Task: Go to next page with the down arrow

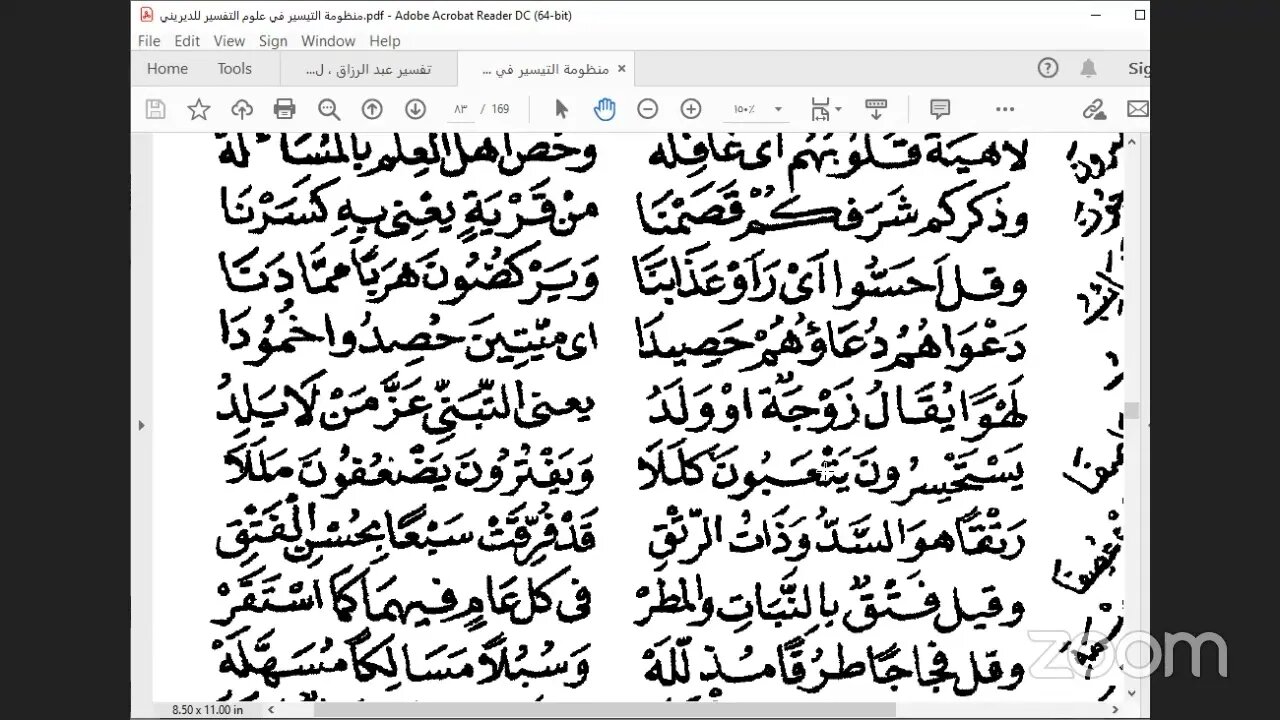Action: (415, 109)
